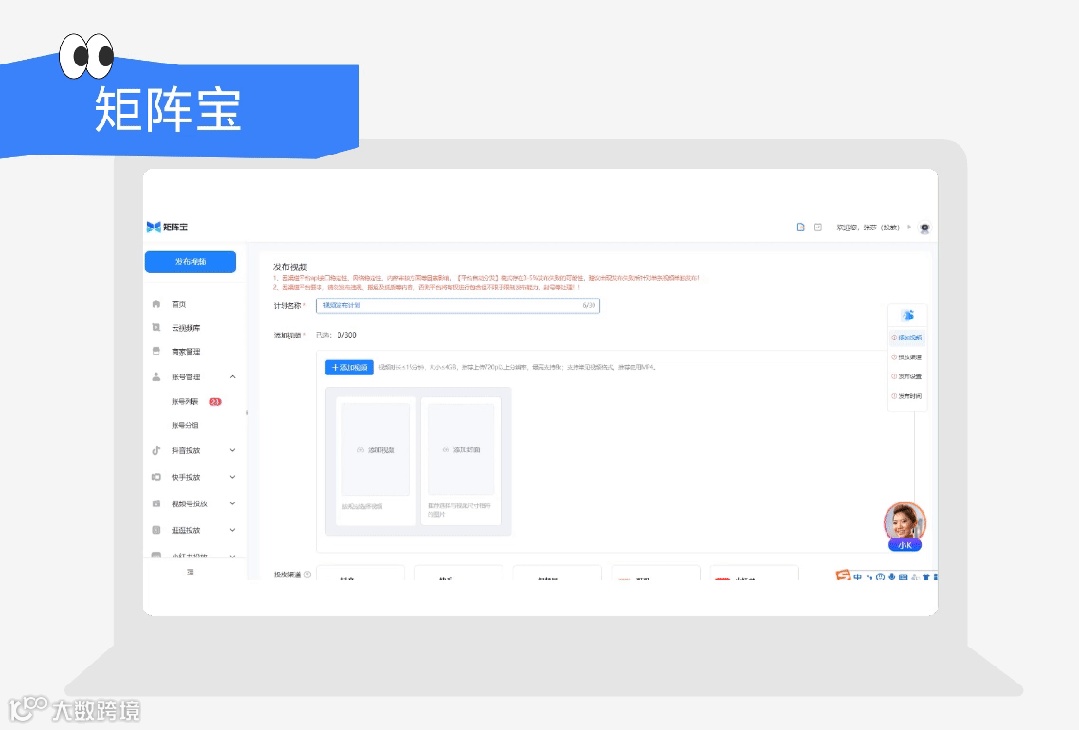Image resolution: width=1079 pixels, height=730 pixels.
Task: Click the document icon in top toolbar
Action: (x=800, y=227)
